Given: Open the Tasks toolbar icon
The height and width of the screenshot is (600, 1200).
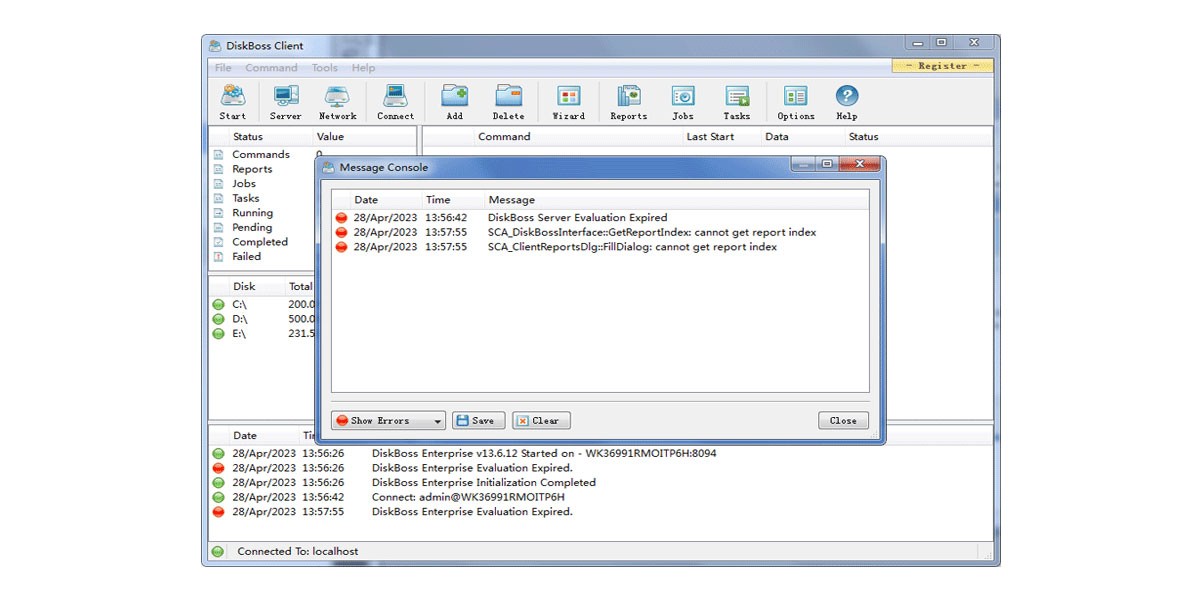Looking at the screenshot, I should pos(737,102).
